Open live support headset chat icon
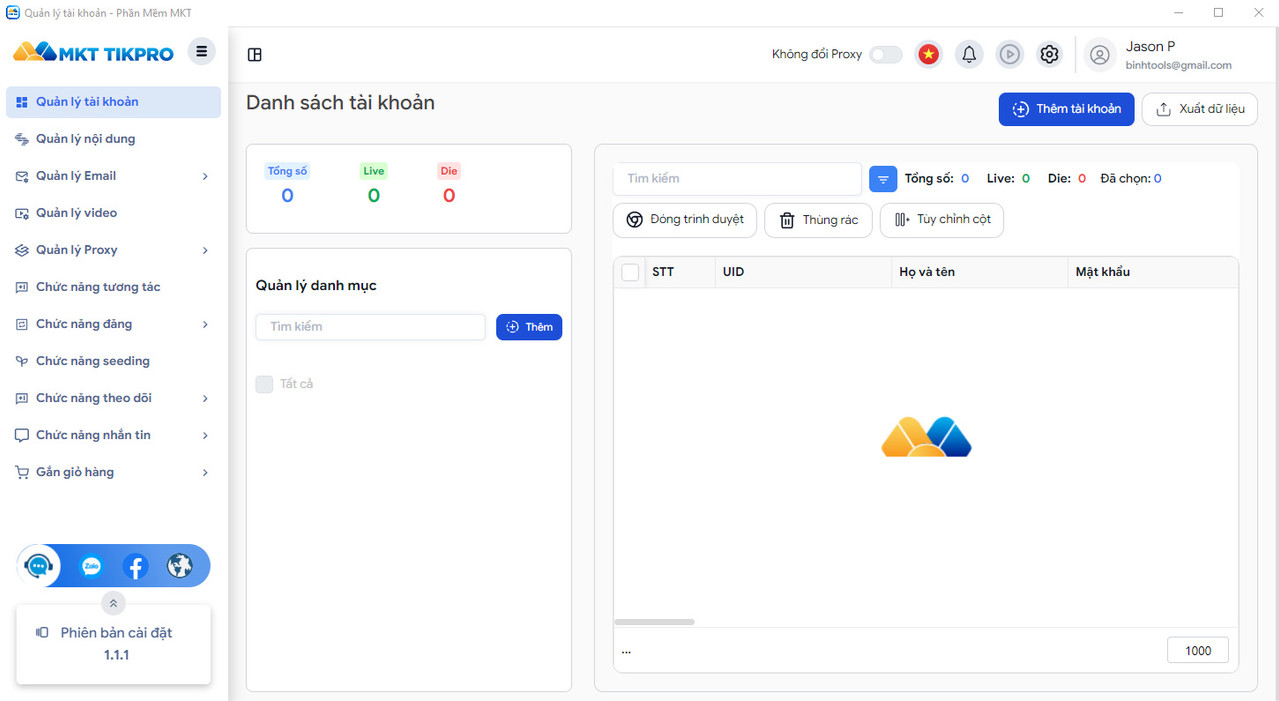Screen dimensions: 1279x701 point(39,566)
